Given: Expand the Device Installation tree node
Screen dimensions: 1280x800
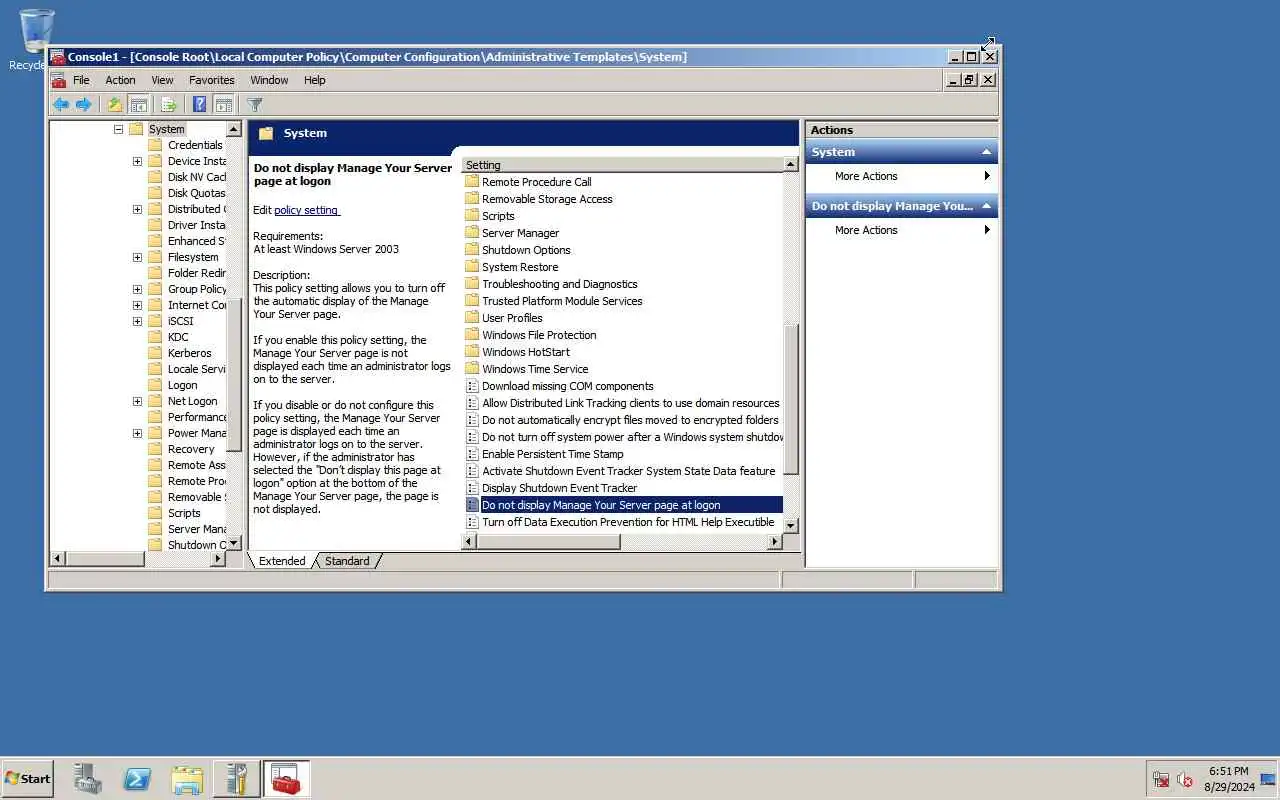Looking at the screenshot, I should point(137,161).
